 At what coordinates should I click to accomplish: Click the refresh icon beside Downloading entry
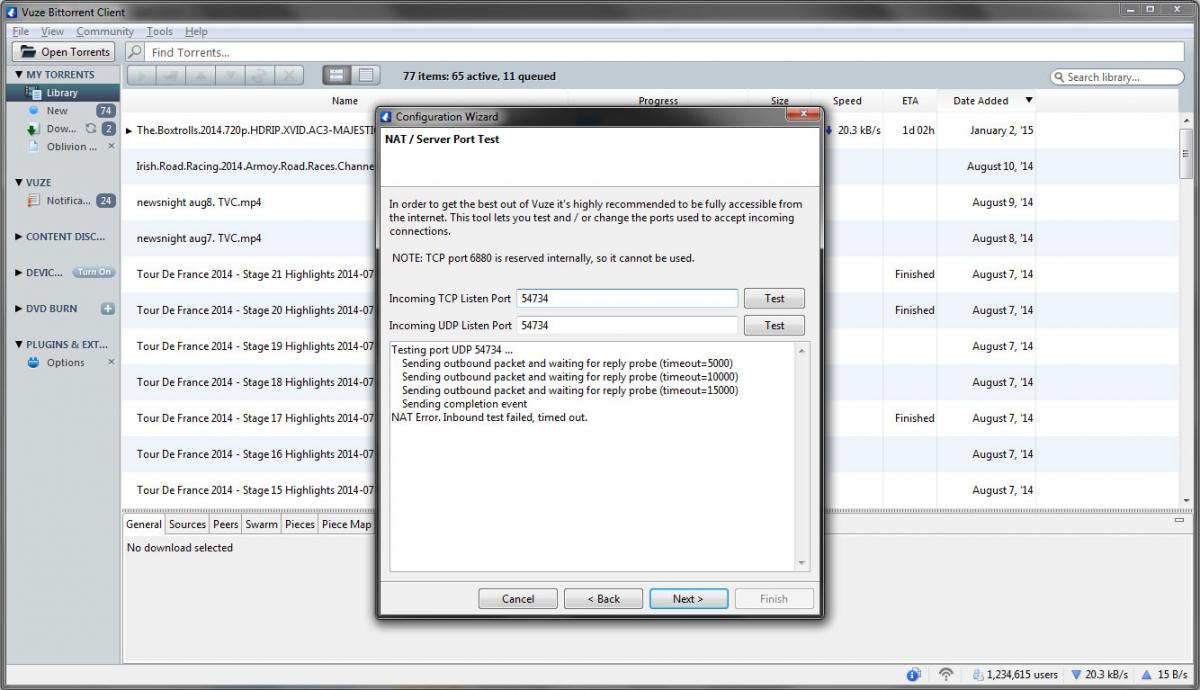(x=90, y=128)
